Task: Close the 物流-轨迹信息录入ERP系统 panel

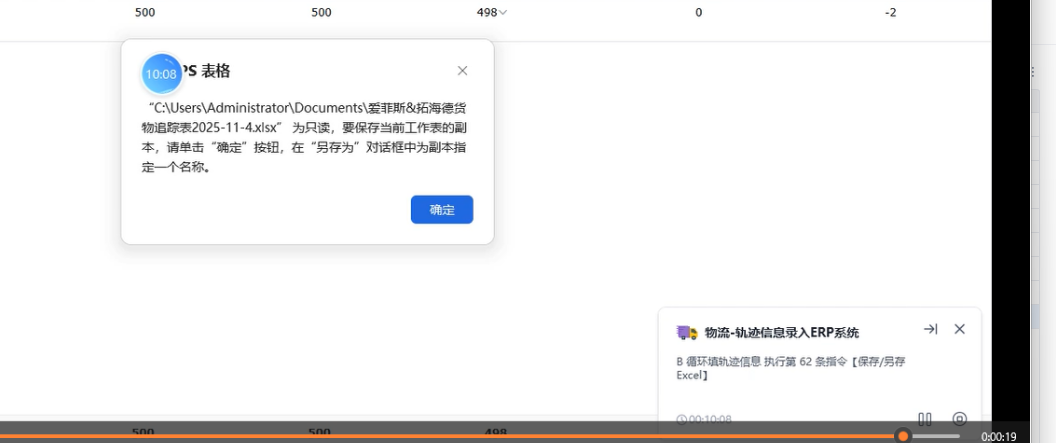Action: (960, 329)
